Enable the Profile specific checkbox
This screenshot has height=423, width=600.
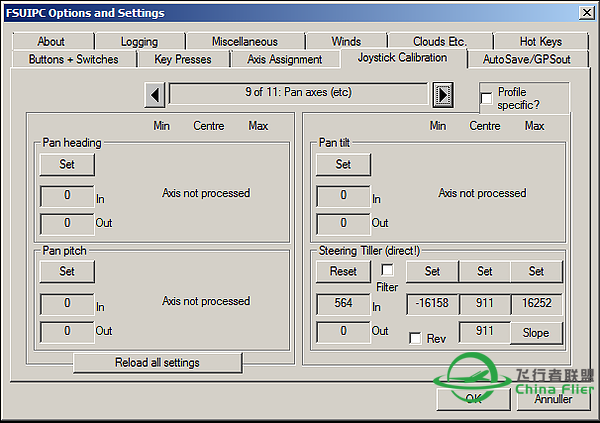point(486,97)
